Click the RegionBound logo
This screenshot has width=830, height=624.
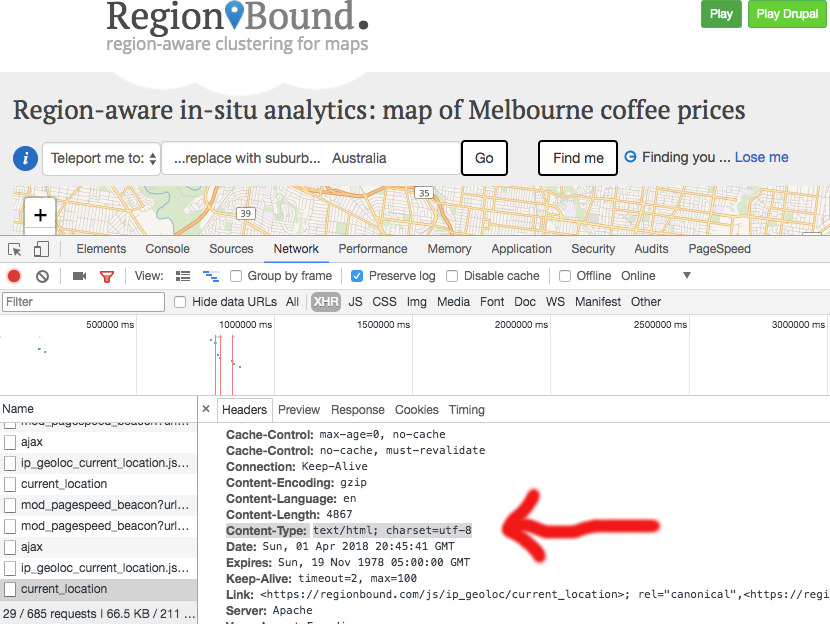[x=237, y=26]
